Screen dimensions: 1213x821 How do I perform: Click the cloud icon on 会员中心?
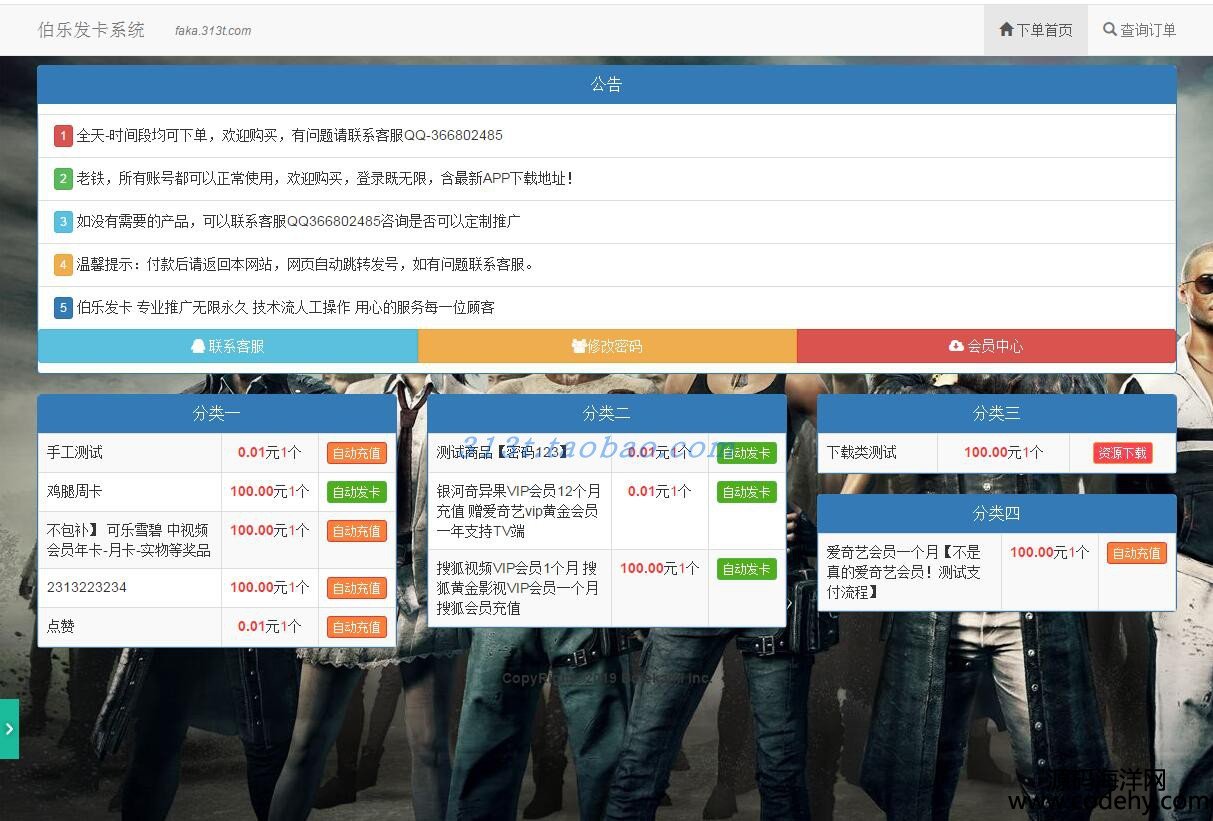click(956, 346)
